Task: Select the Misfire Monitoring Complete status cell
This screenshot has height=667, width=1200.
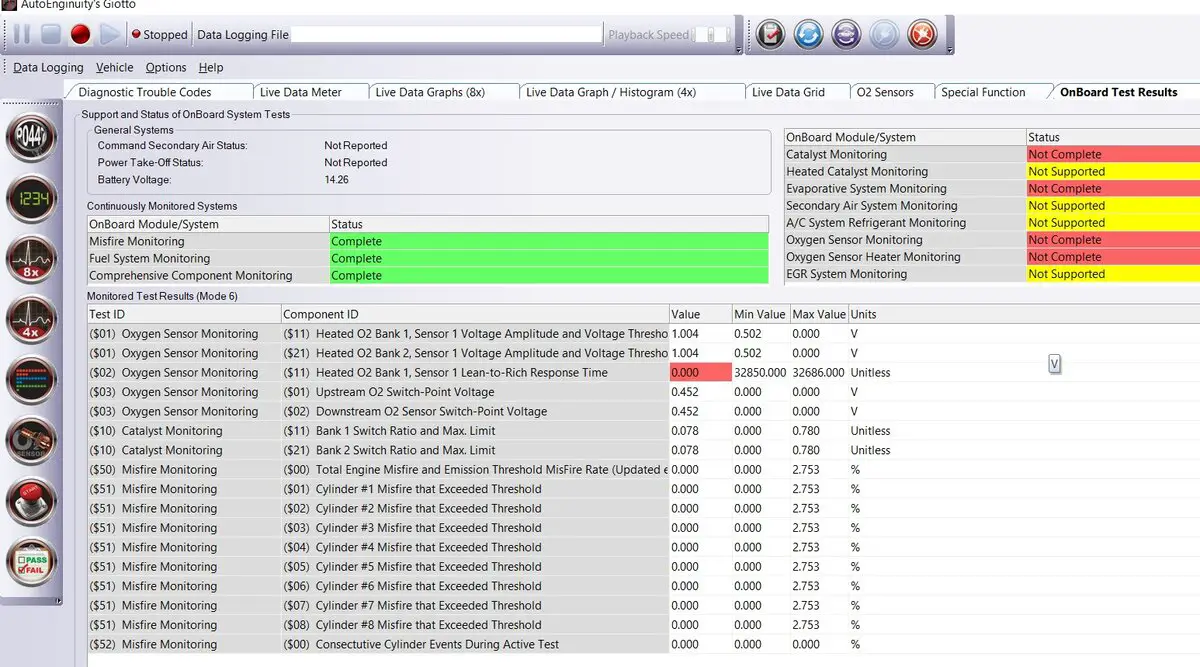Action: click(x=549, y=241)
